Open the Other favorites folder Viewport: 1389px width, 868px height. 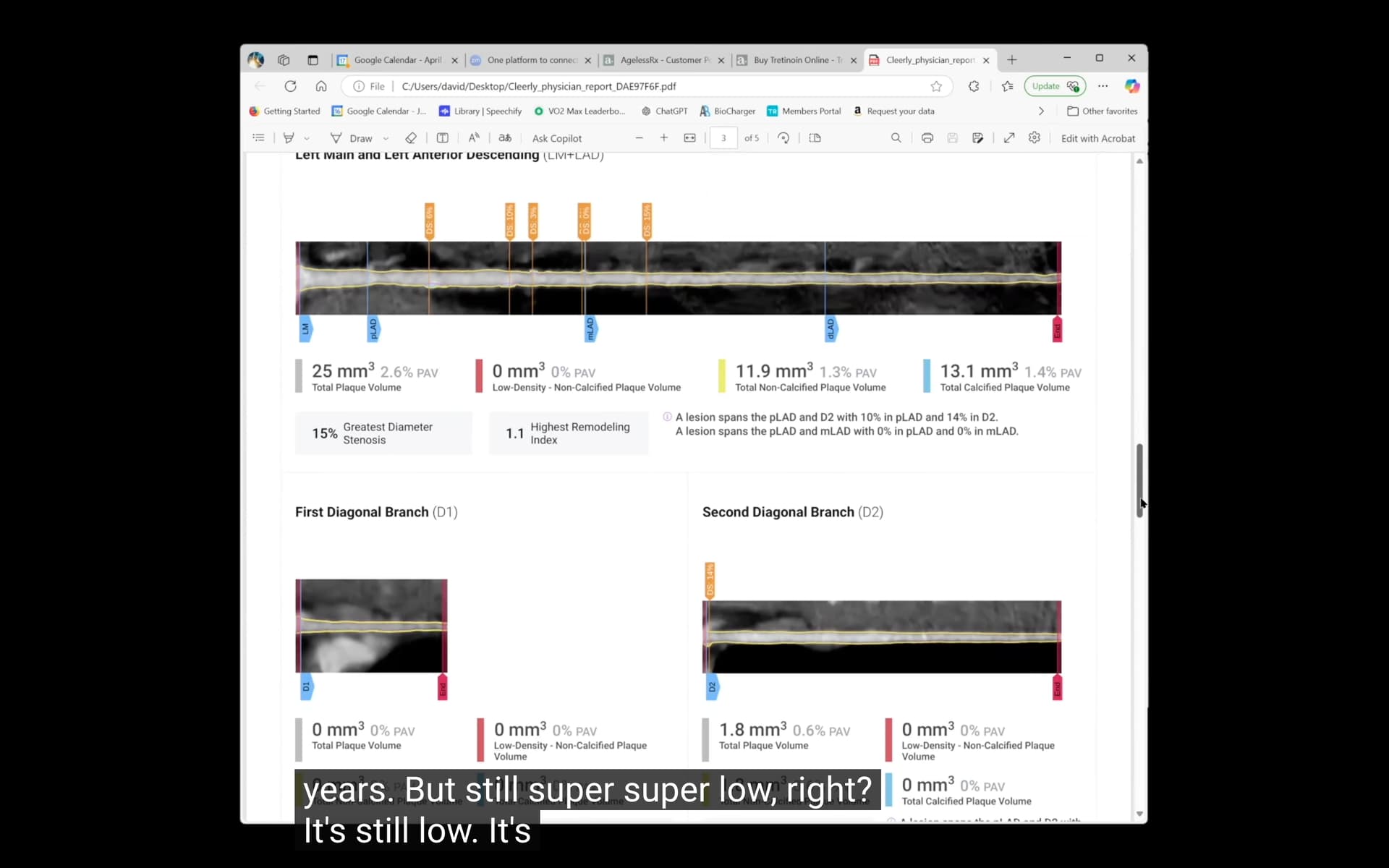pyautogui.click(x=1102, y=111)
